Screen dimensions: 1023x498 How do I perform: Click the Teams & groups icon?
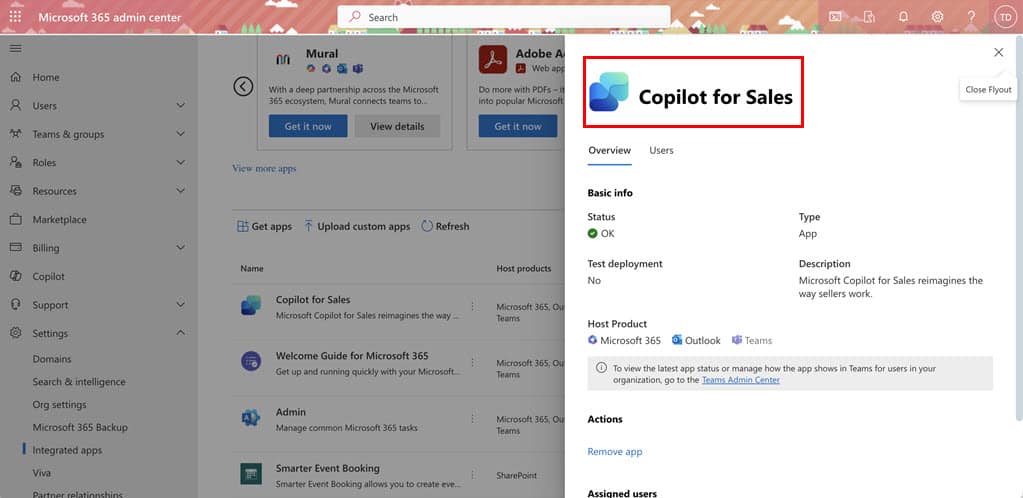click(16, 134)
